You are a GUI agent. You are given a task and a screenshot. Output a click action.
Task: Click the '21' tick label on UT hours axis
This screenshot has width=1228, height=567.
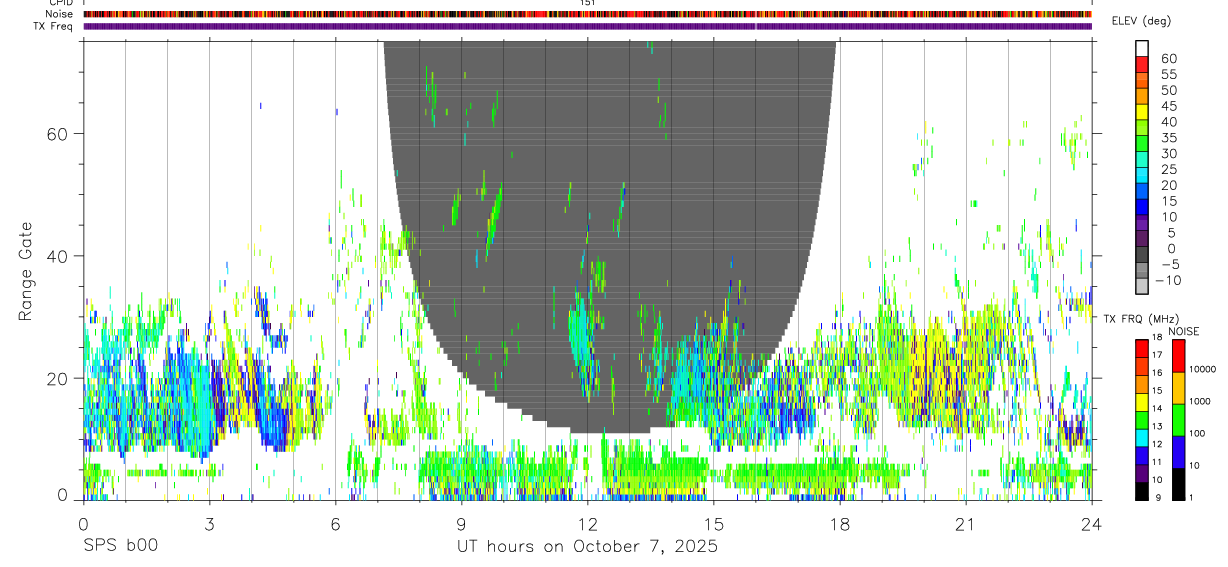[966, 523]
